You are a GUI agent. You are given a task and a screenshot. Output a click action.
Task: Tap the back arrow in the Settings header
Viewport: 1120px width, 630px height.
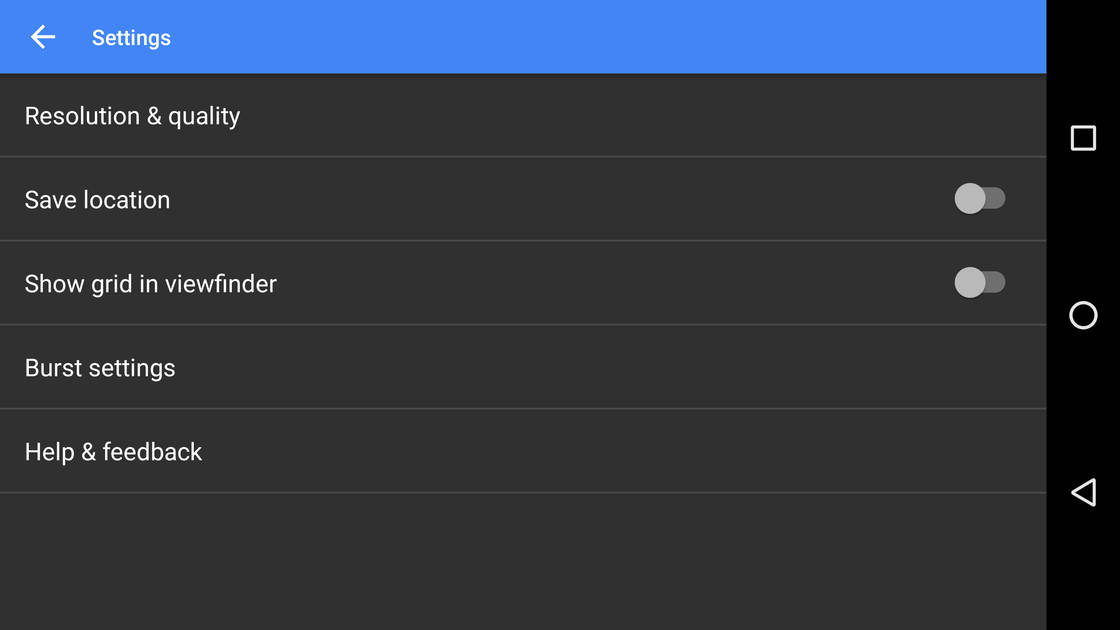click(42, 37)
